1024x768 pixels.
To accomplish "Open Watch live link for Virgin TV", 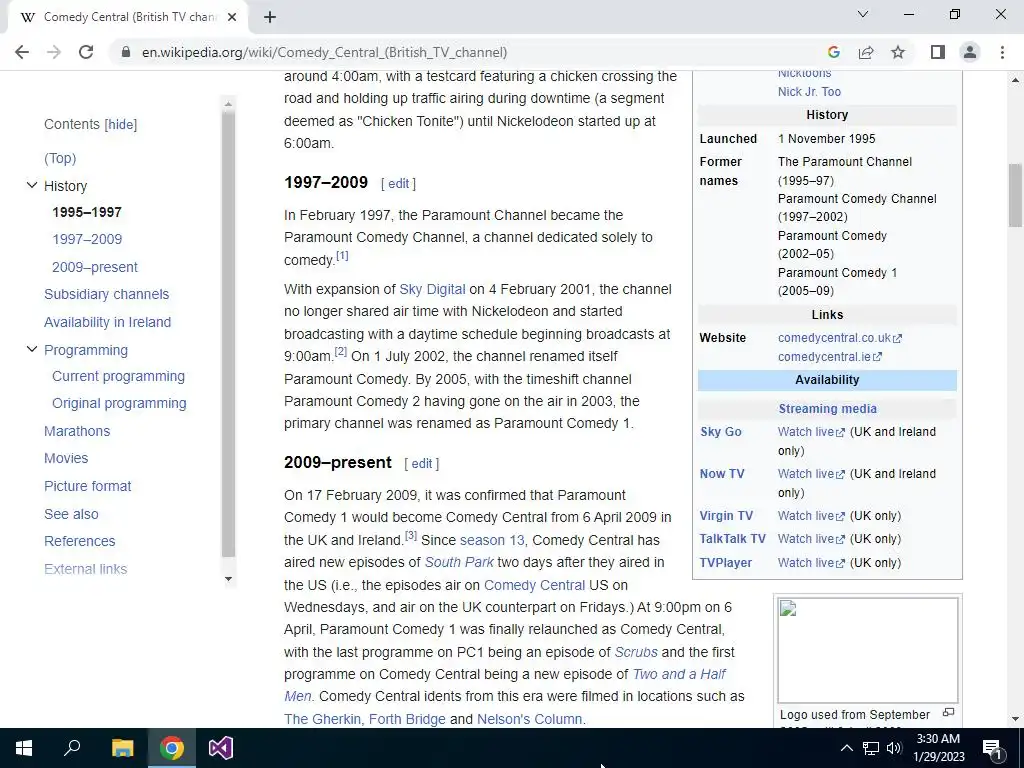I will [810, 516].
